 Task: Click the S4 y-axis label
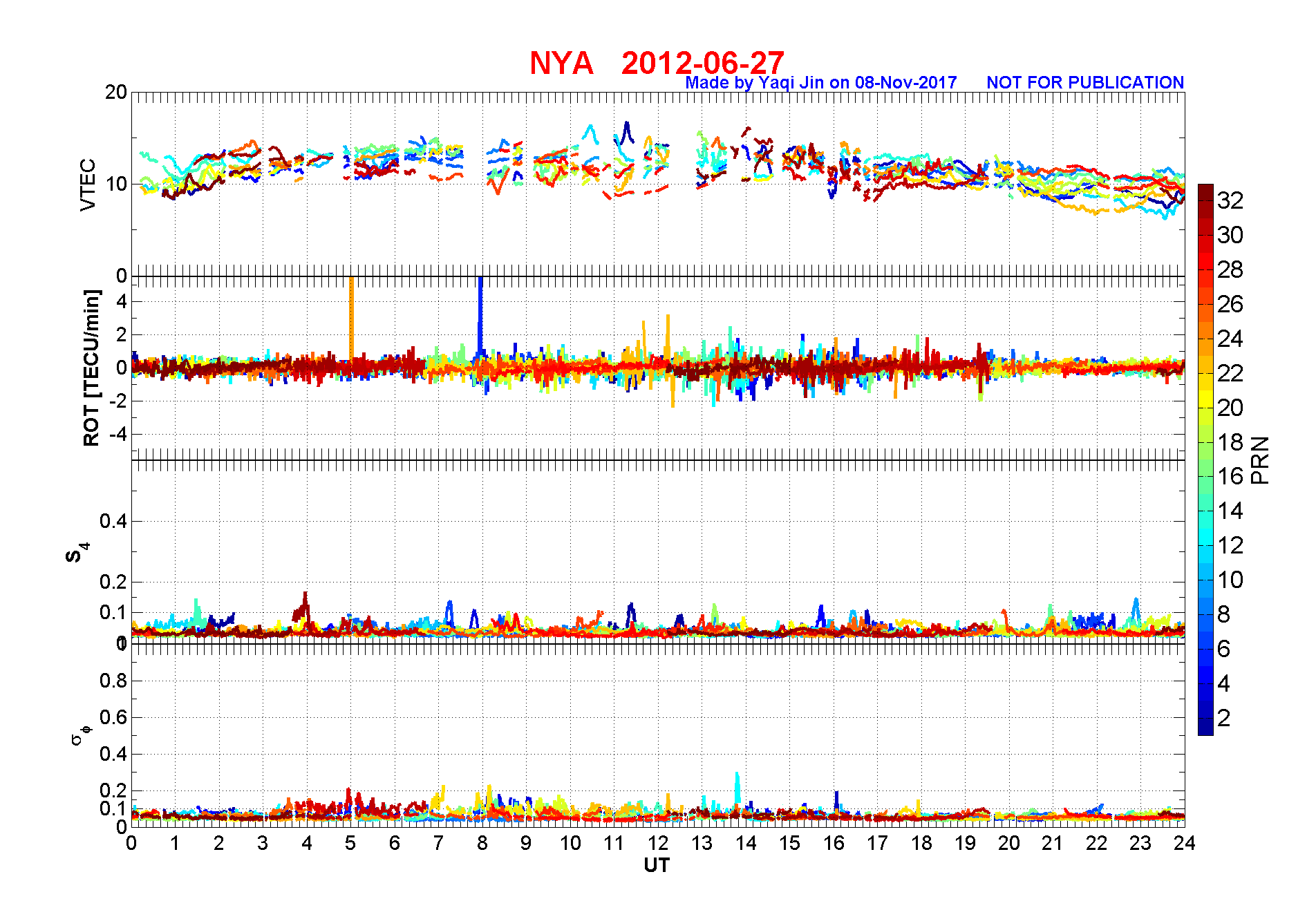pyautogui.click(x=77, y=553)
